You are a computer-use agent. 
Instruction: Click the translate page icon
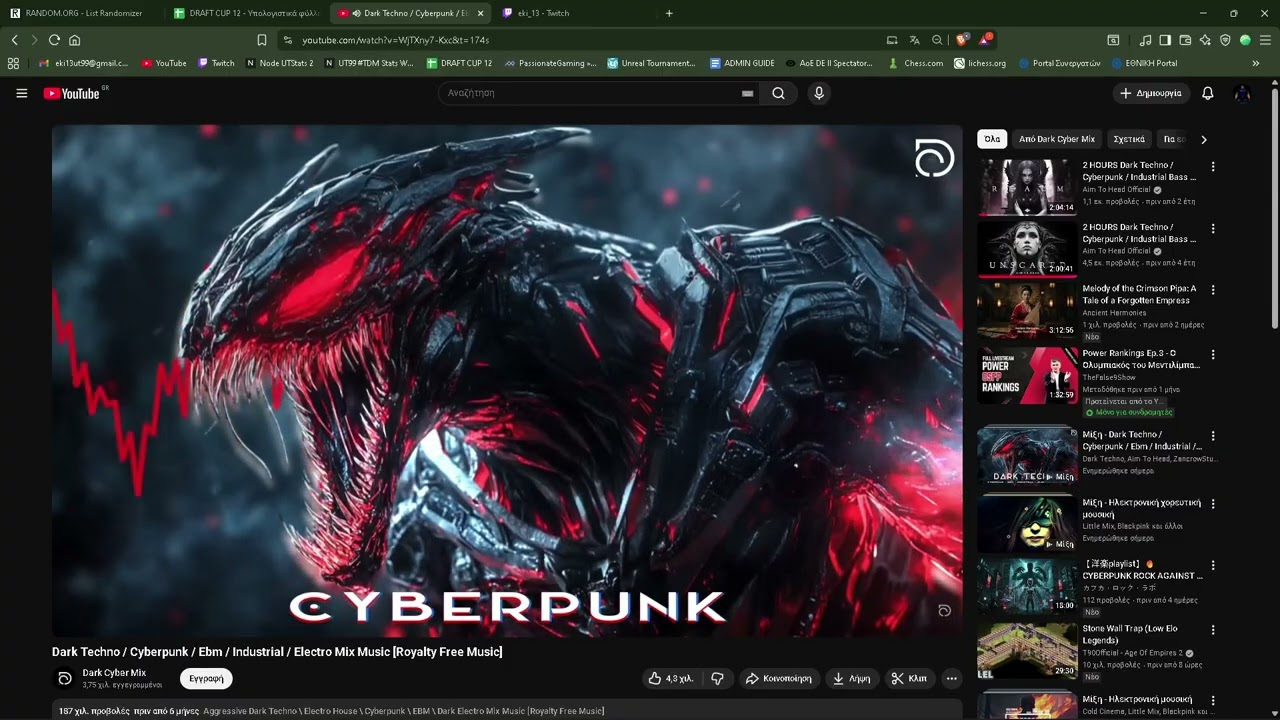point(914,40)
